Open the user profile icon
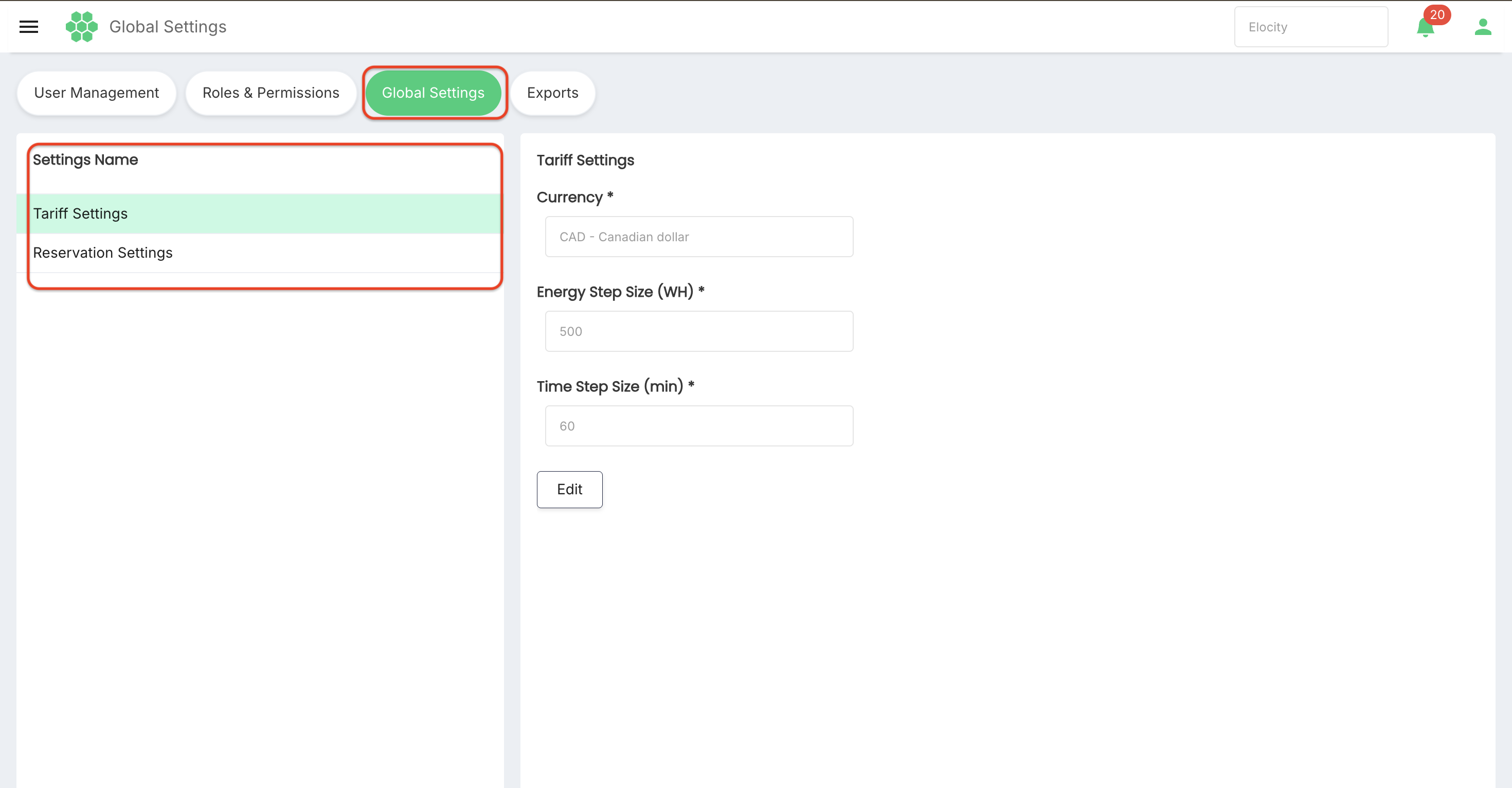 coord(1483,27)
